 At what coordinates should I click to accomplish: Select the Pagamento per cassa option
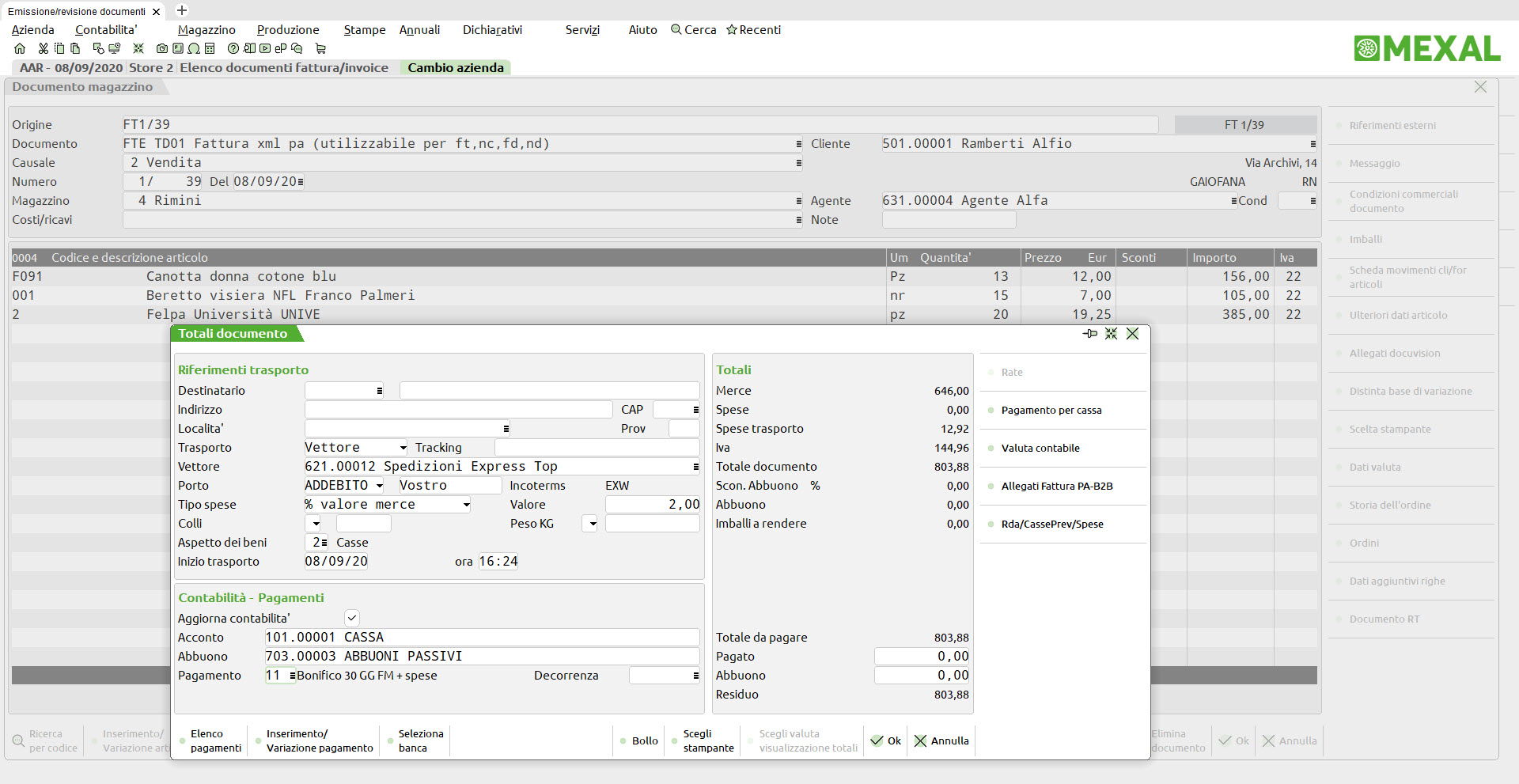pyautogui.click(x=1051, y=410)
